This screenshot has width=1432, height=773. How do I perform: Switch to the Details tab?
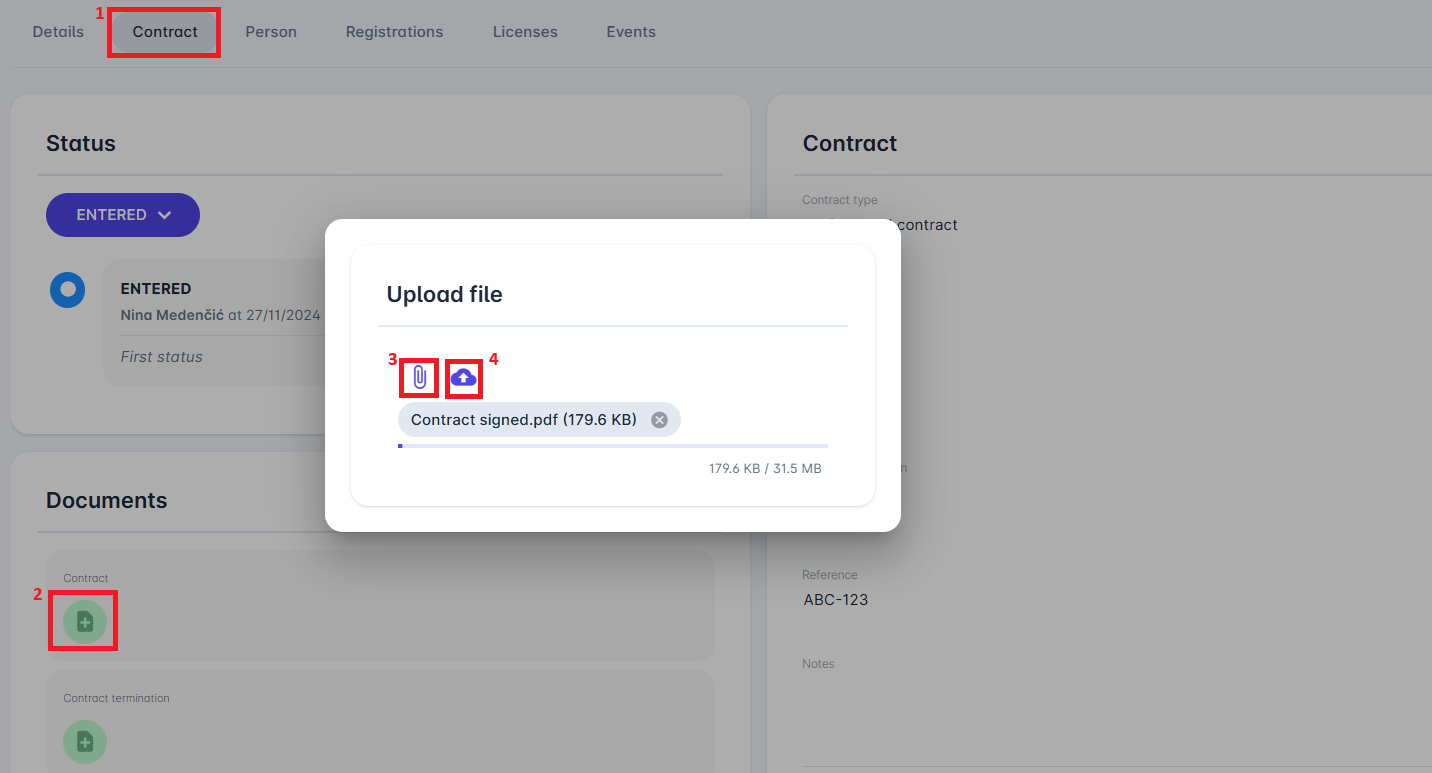coord(58,32)
